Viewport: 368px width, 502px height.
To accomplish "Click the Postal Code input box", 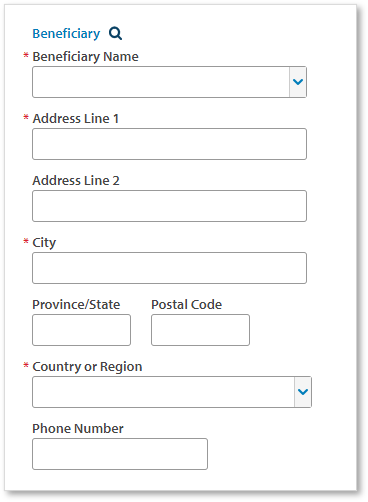I will (200, 330).
